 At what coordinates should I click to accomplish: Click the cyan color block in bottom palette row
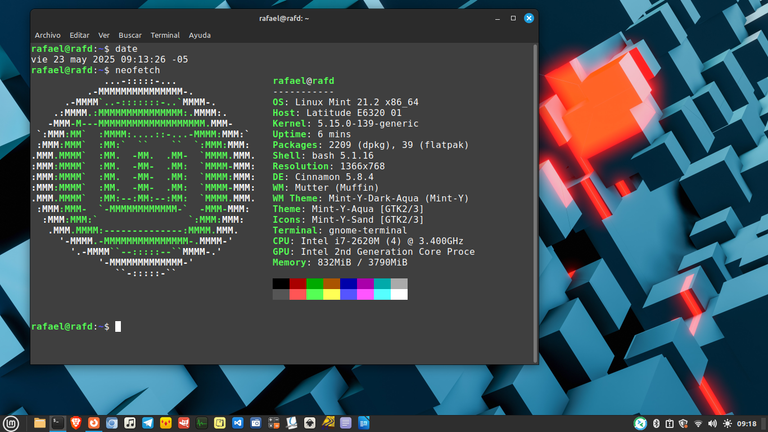click(x=382, y=294)
